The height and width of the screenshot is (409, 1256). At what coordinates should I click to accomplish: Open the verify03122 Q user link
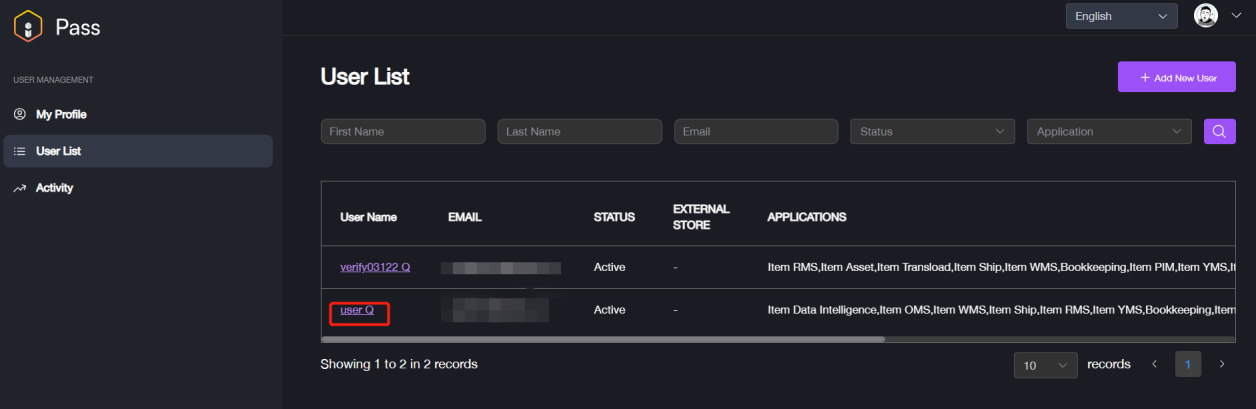pyautogui.click(x=375, y=266)
